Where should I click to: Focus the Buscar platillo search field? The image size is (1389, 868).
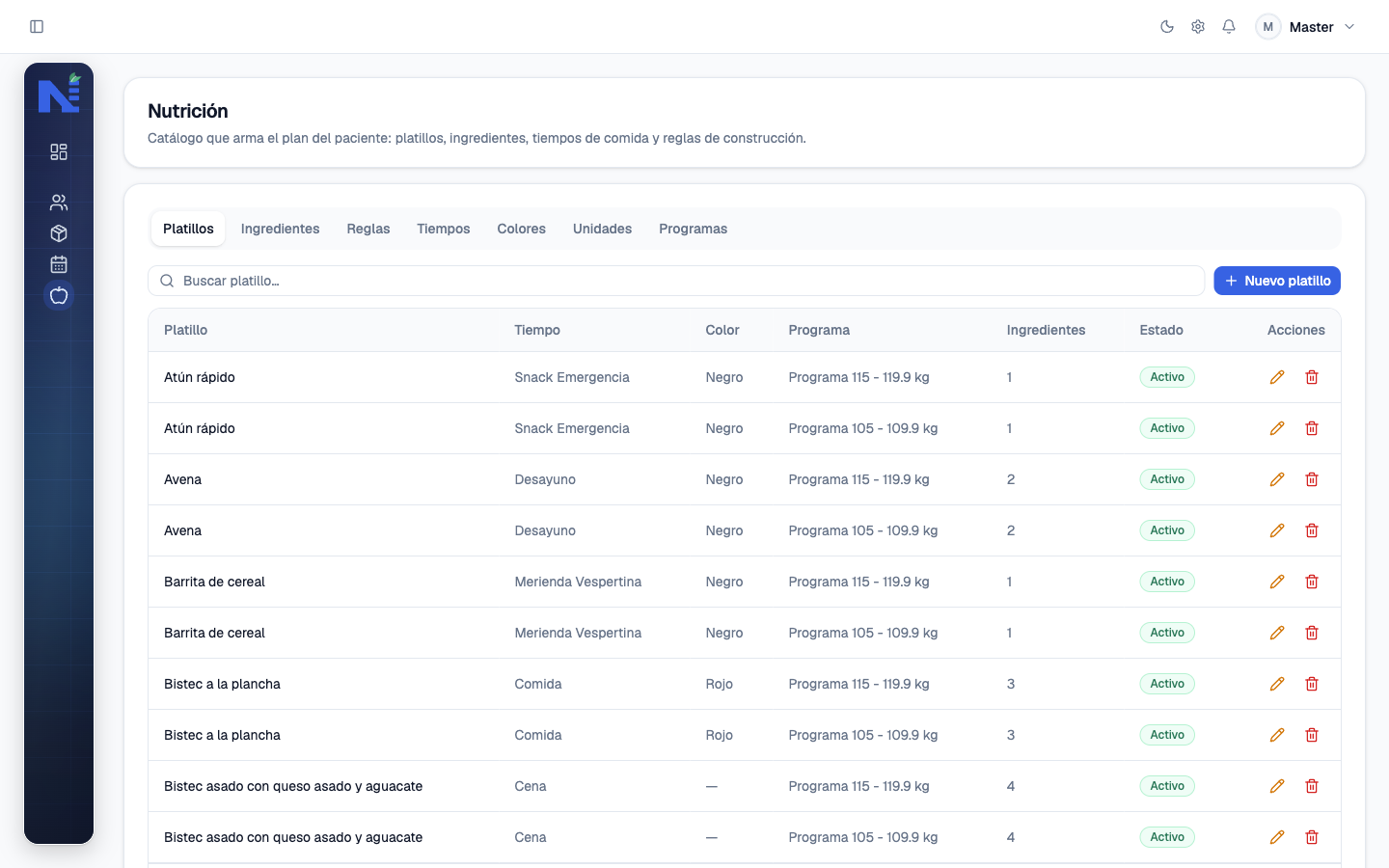pos(676,281)
